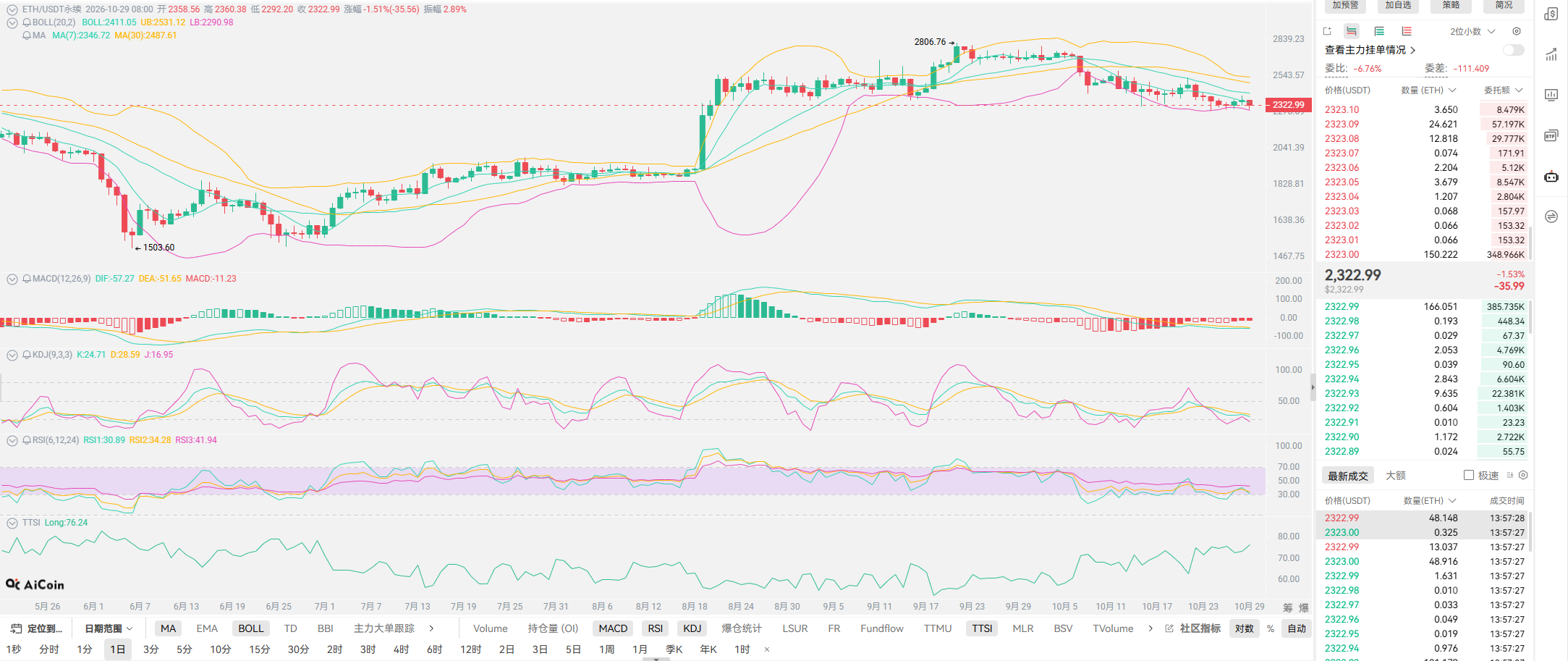Toggle the 对数 log scale button

coord(1245,628)
